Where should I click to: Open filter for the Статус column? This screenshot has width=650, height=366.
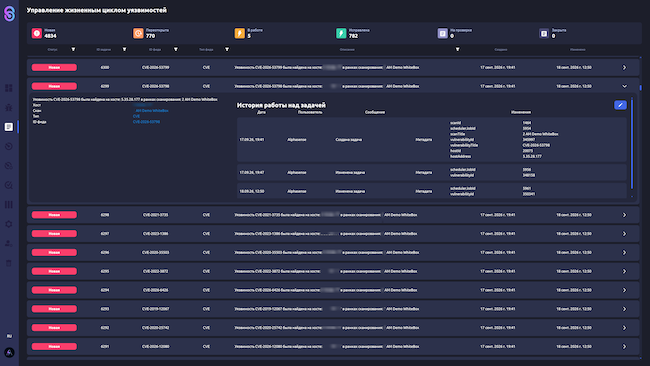pyautogui.click(x=73, y=49)
